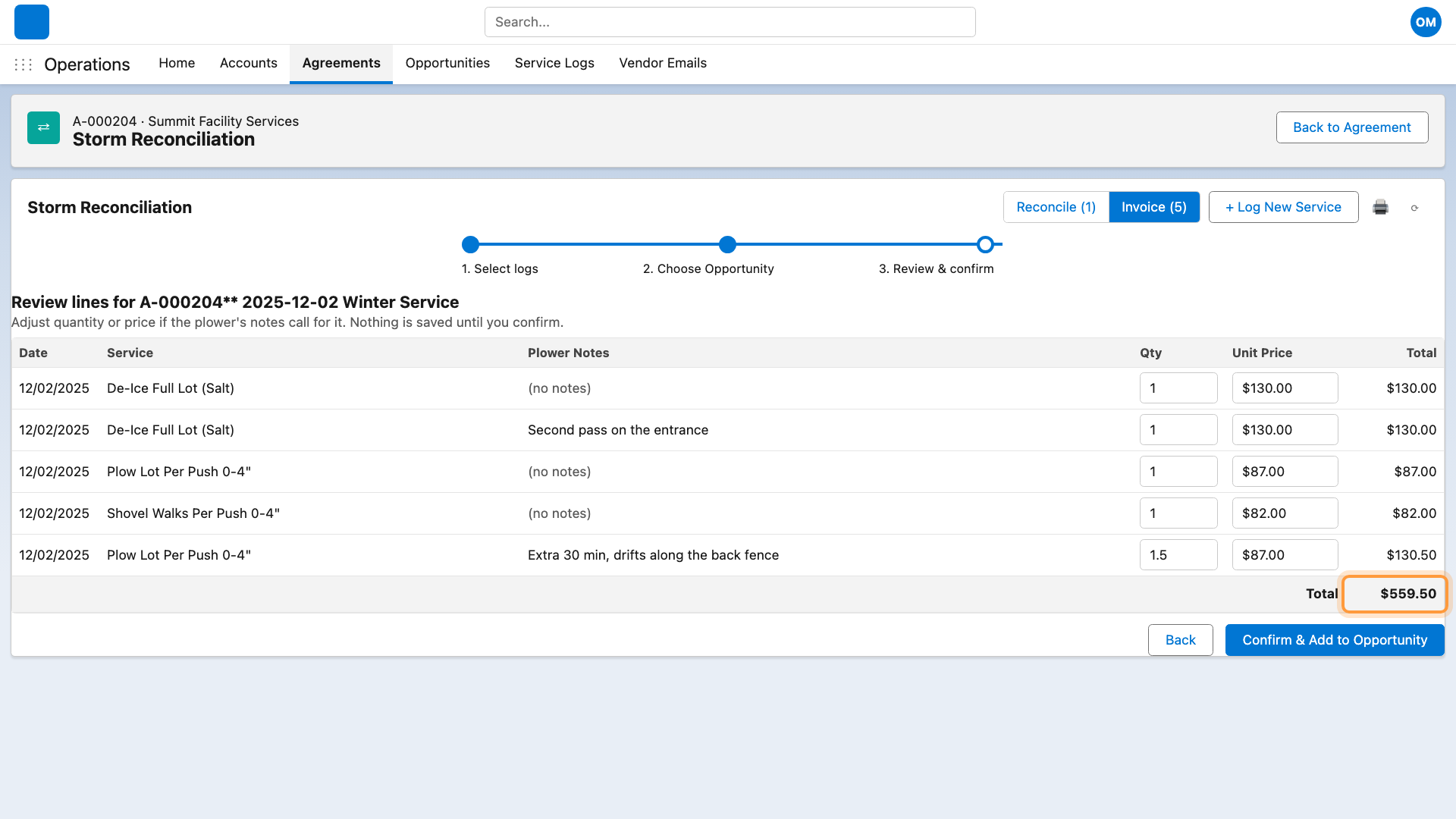Edit Unit Price for Extra 30 min row

click(1285, 555)
